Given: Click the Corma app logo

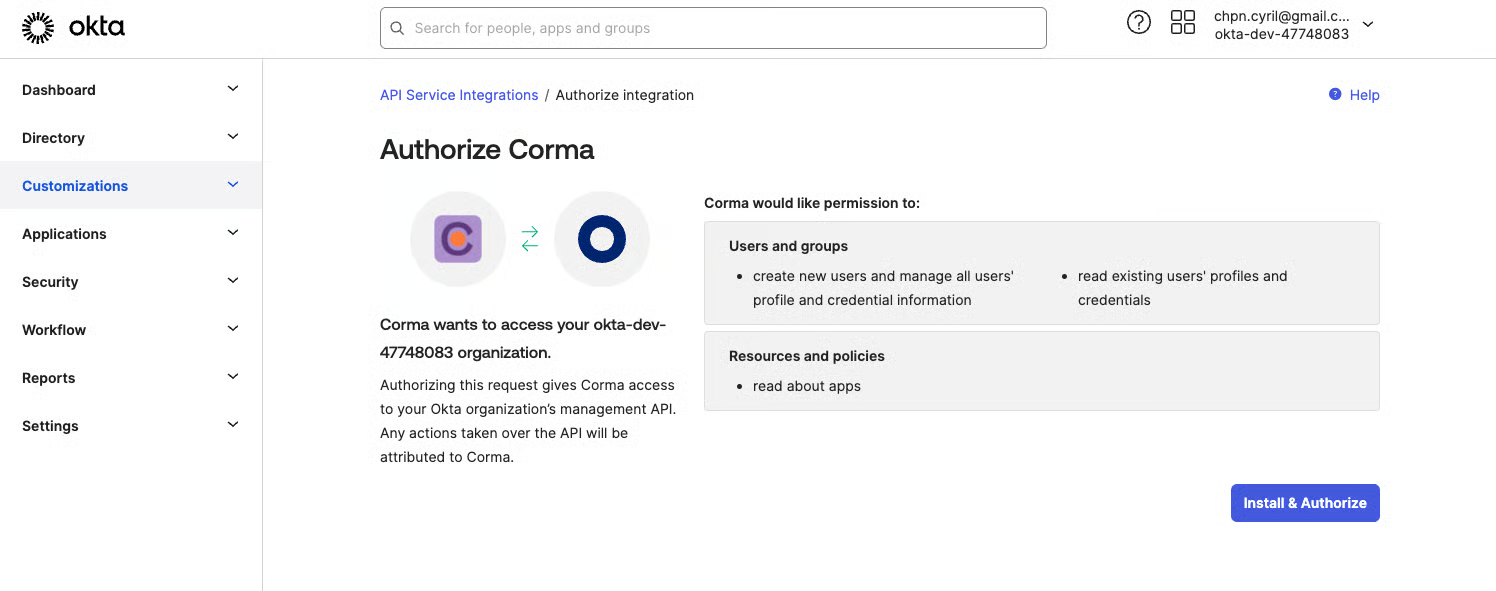Looking at the screenshot, I should 458,239.
